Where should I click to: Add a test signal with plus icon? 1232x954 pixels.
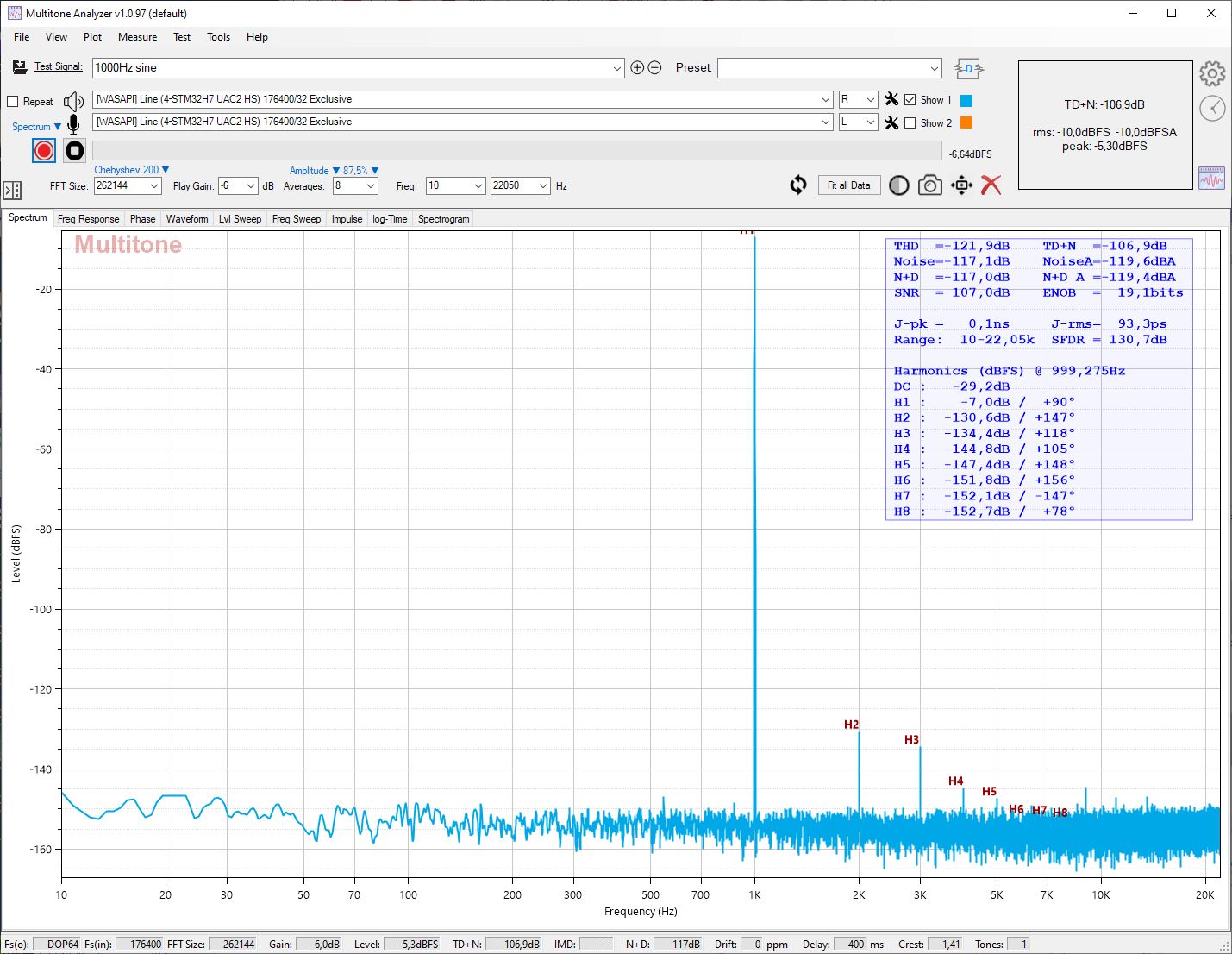click(637, 67)
